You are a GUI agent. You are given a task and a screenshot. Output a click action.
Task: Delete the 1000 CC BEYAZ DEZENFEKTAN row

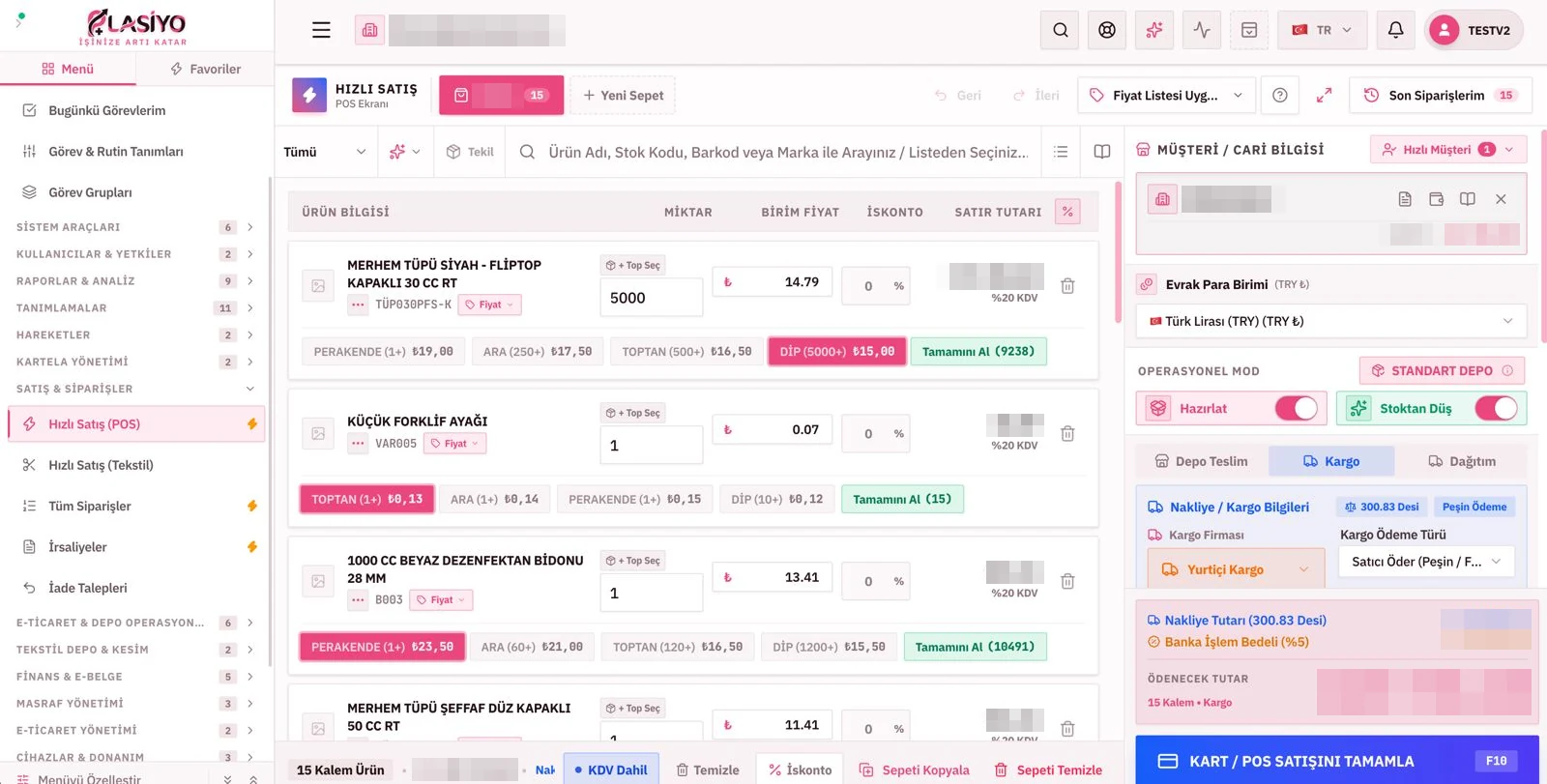(x=1067, y=581)
